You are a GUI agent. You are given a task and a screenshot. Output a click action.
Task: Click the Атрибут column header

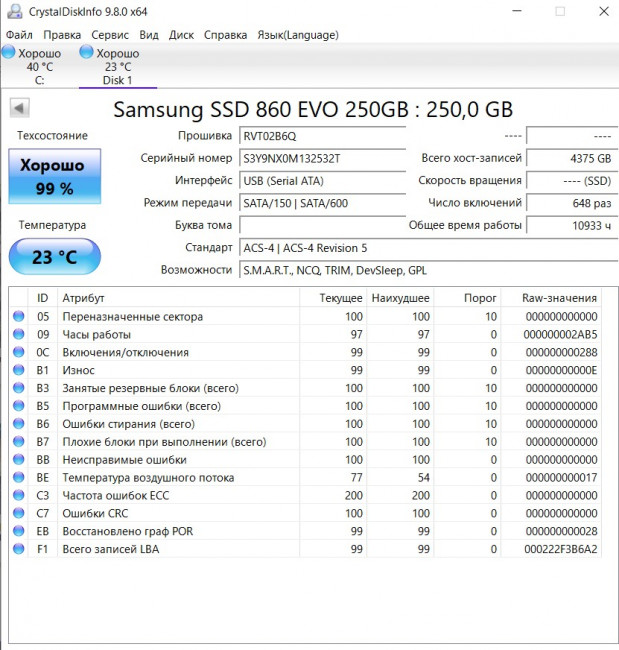[x=178, y=298]
